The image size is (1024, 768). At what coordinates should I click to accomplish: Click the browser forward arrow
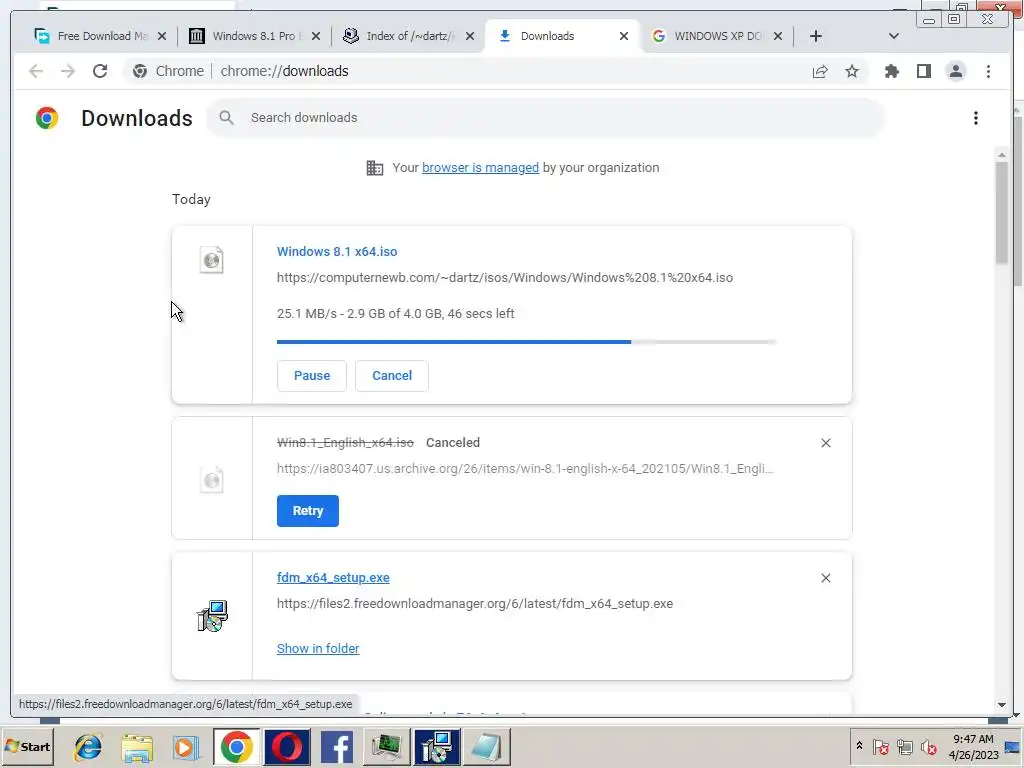(x=68, y=71)
